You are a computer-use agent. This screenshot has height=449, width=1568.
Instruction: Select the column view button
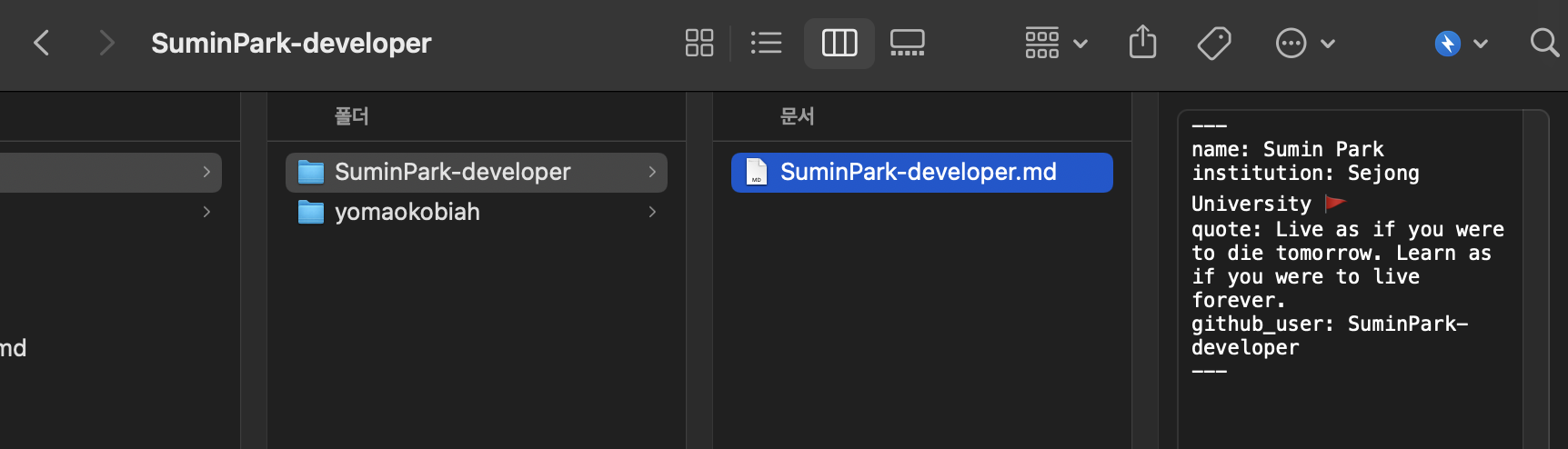coord(839,43)
